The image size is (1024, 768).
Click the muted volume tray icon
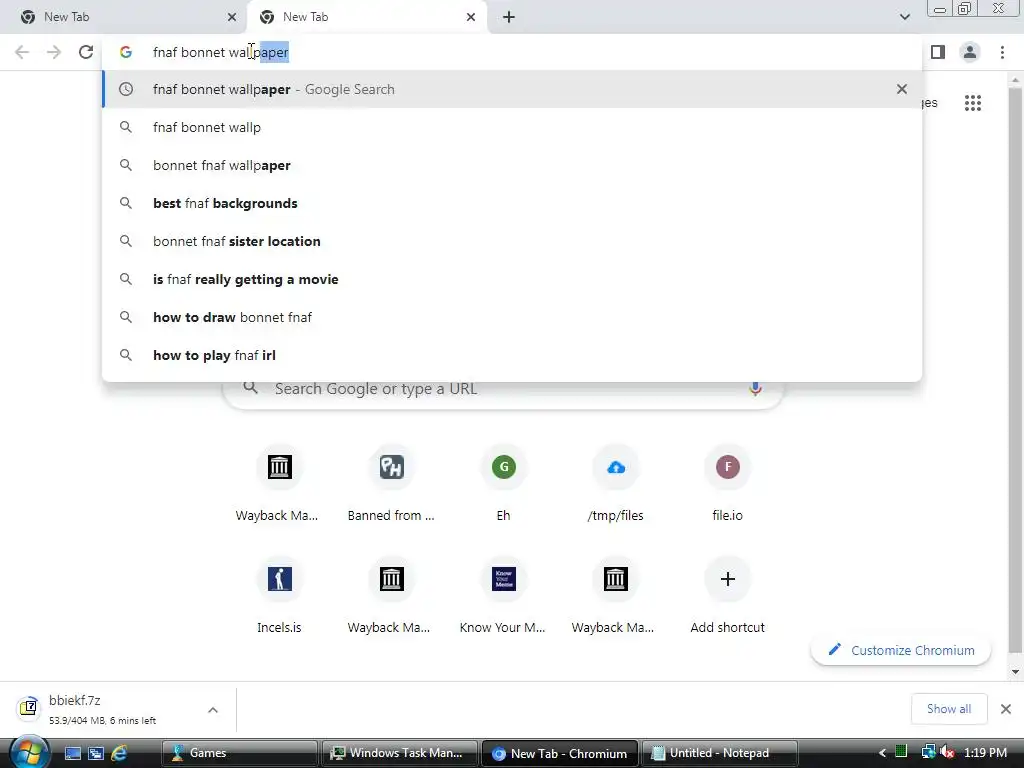point(947,752)
